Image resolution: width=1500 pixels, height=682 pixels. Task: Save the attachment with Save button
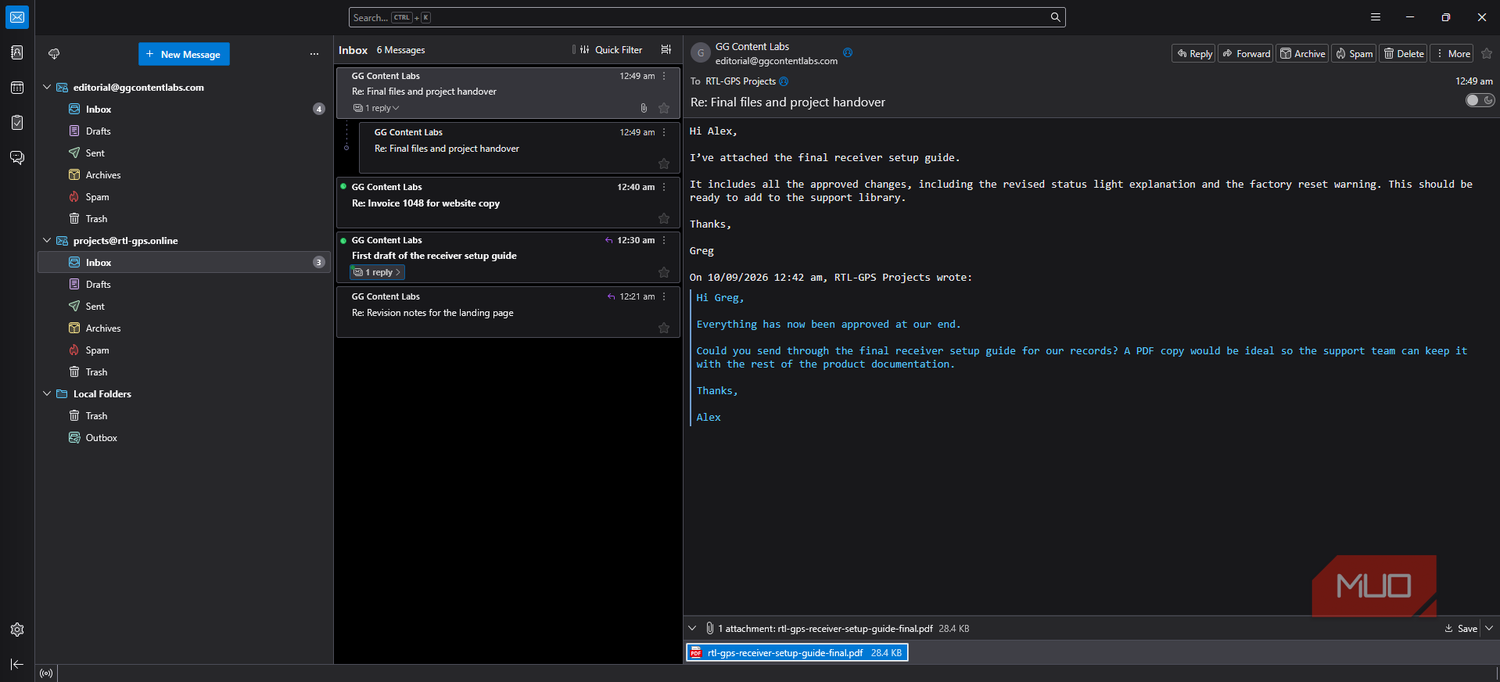[x=1461, y=629]
